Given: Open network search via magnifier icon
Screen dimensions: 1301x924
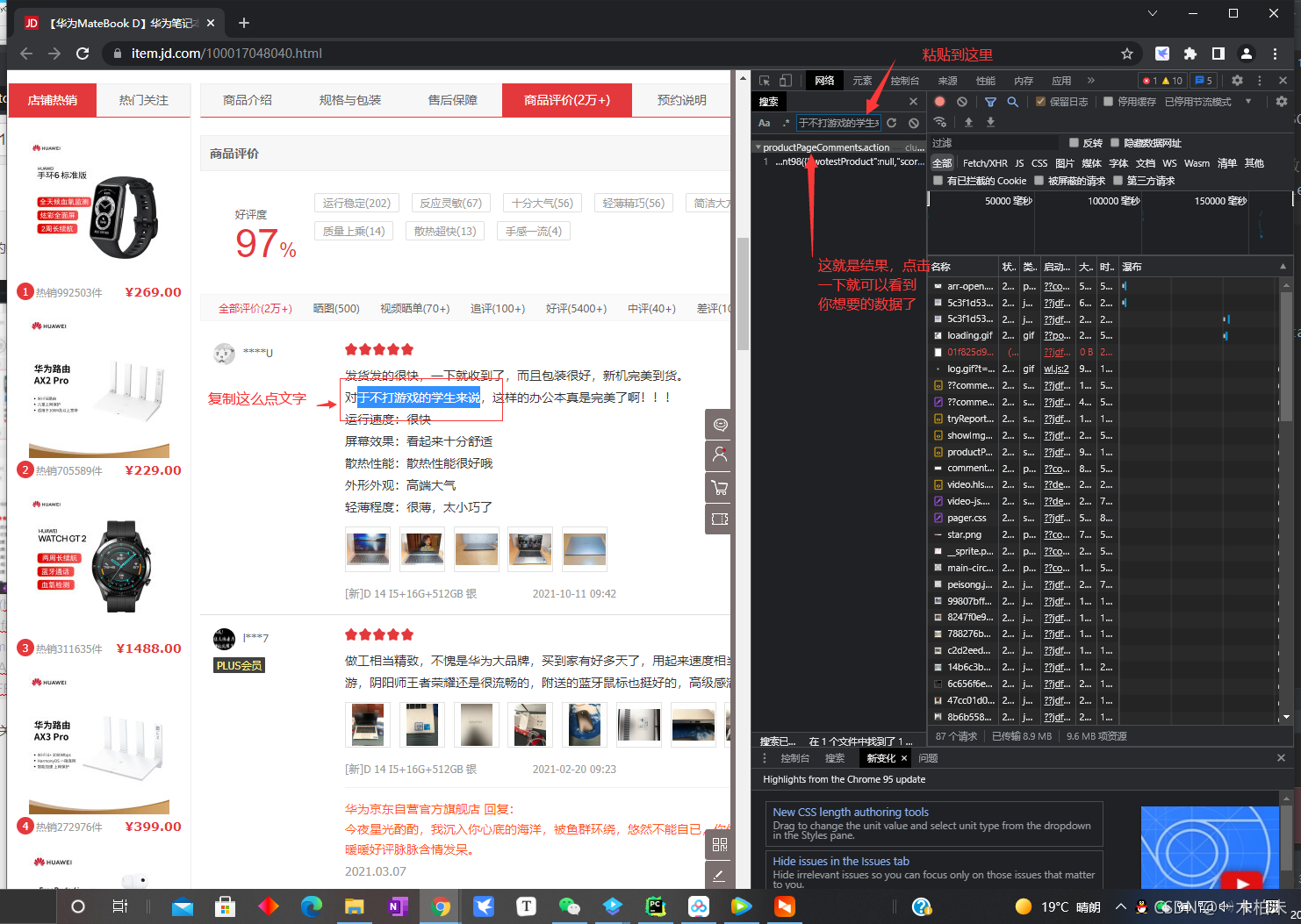Looking at the screenshot, I should click(1012, 102).
